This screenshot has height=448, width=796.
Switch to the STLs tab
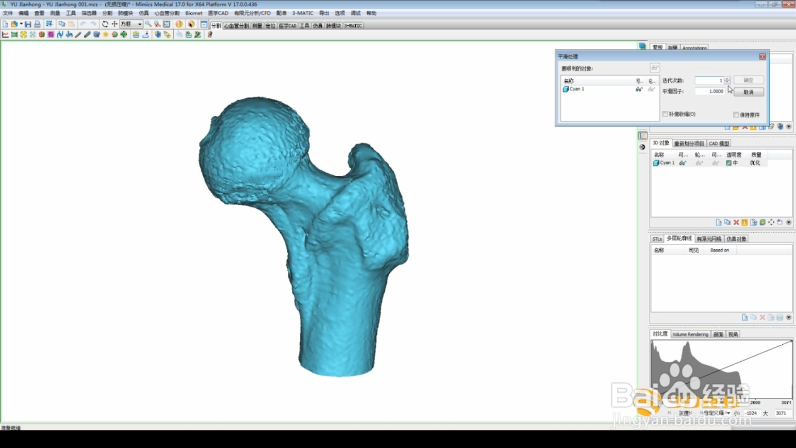[657, 239]
